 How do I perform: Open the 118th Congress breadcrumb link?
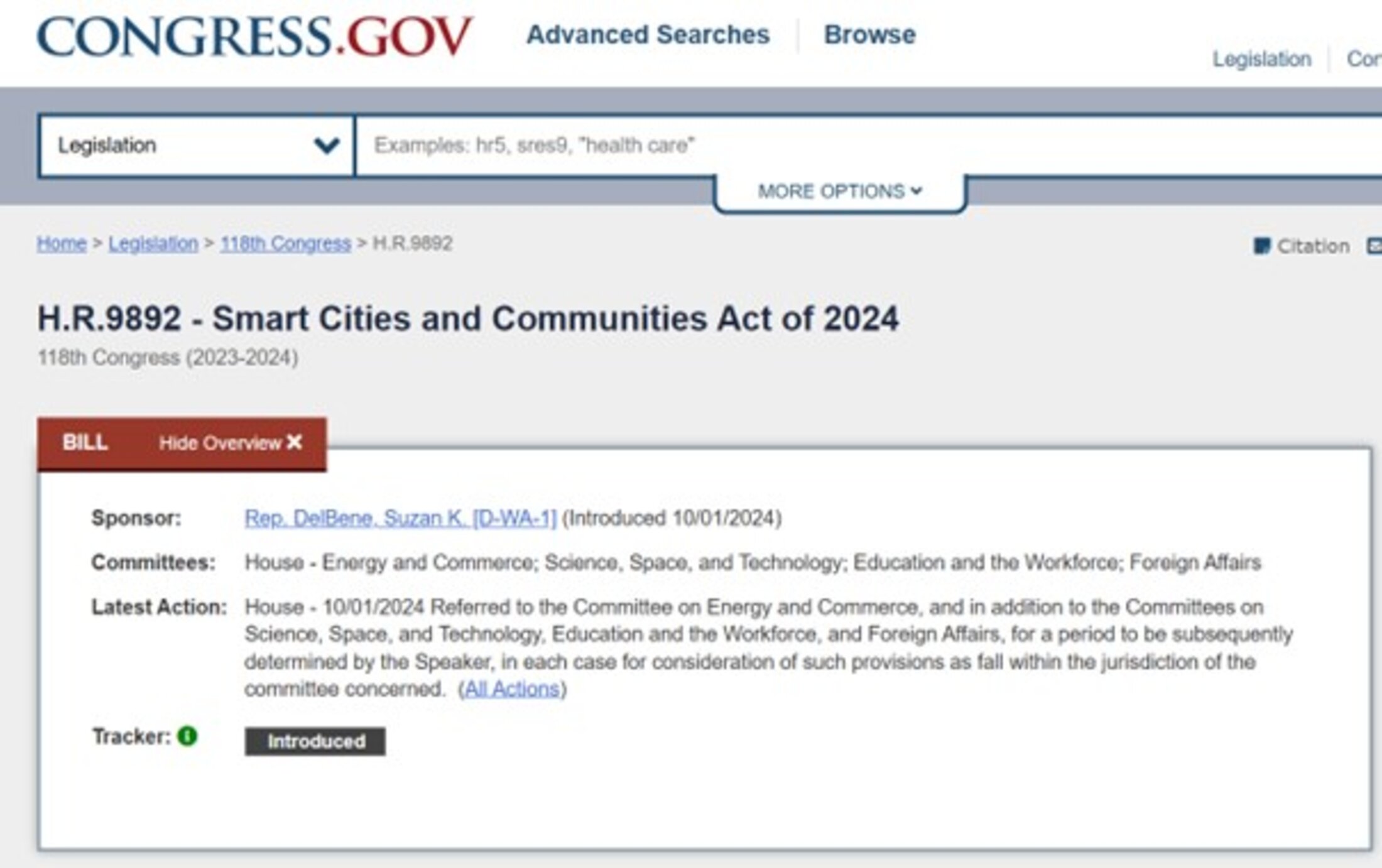click(285, 243)
